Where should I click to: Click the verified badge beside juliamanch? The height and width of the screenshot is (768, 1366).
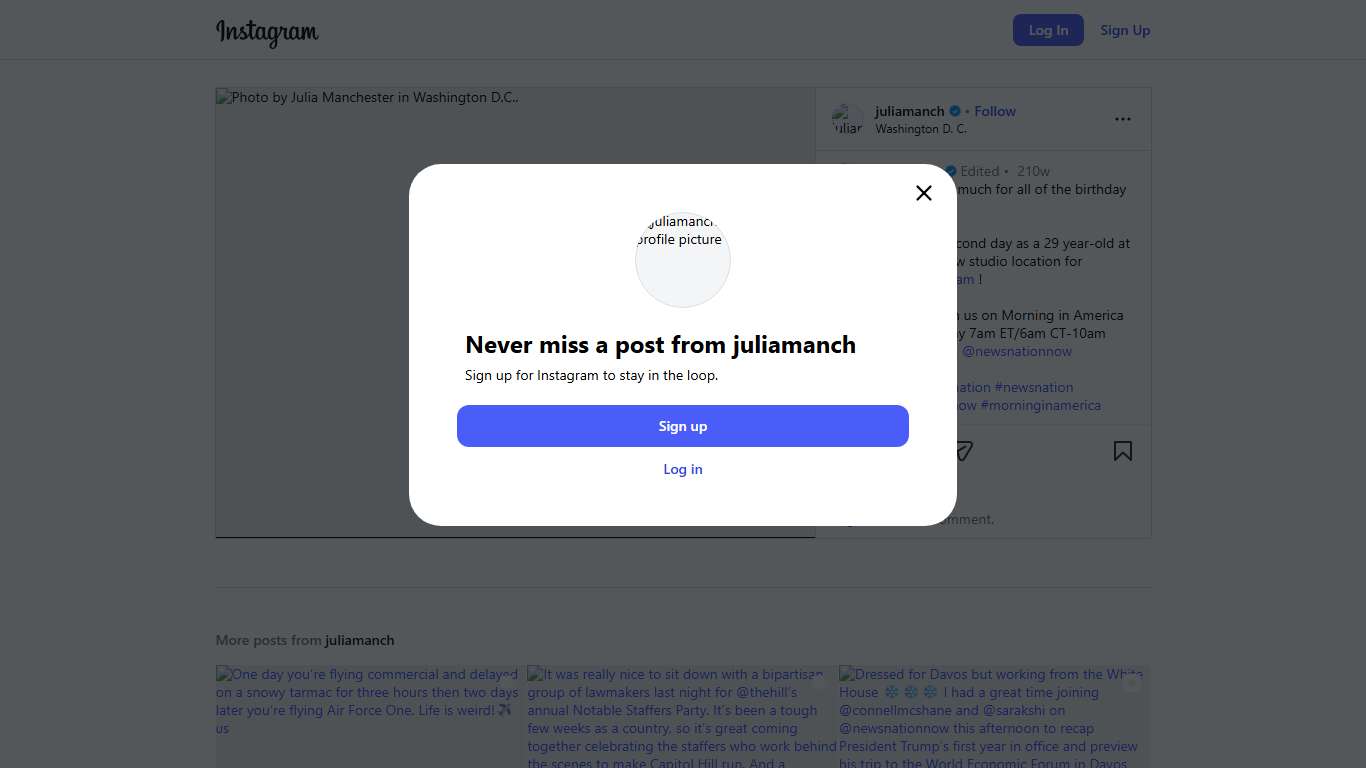[x=955, y=111]
